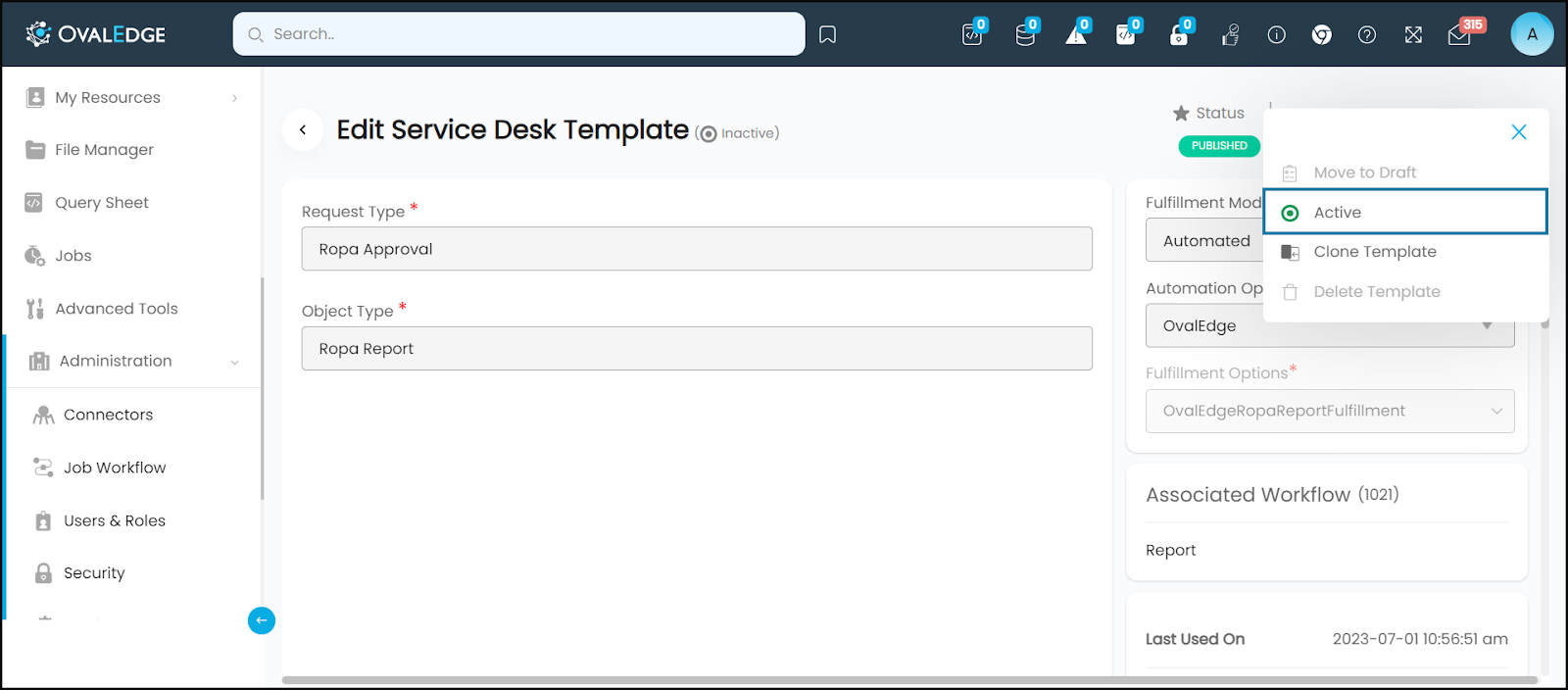Click the bookmark icon beside search bar
Viewport: 1568px width, 690px height.
tap(827, 35)
